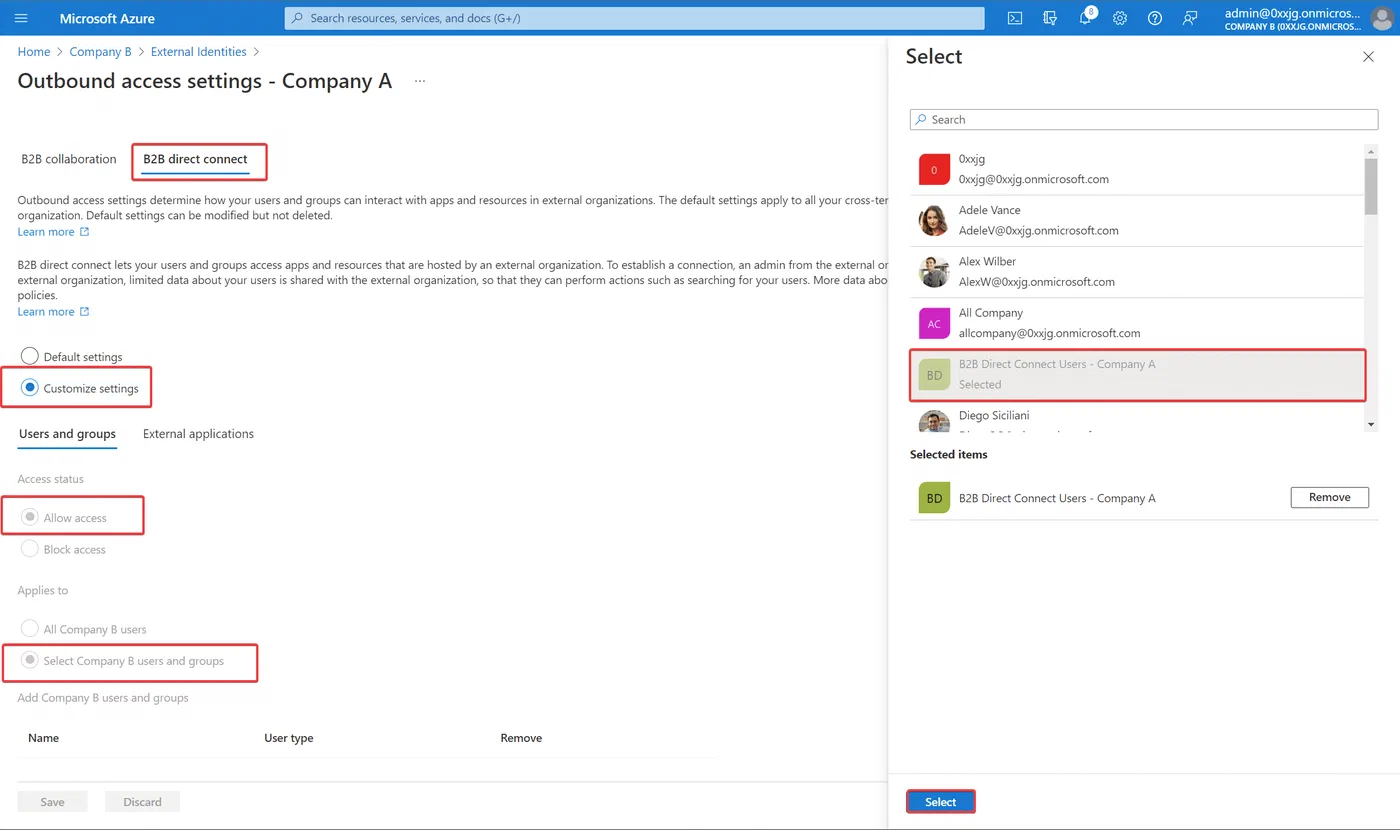1400x830 pixels.
Task: Open the External applications sub-tab
Action: pyautogui.click(x=198, y=434)
